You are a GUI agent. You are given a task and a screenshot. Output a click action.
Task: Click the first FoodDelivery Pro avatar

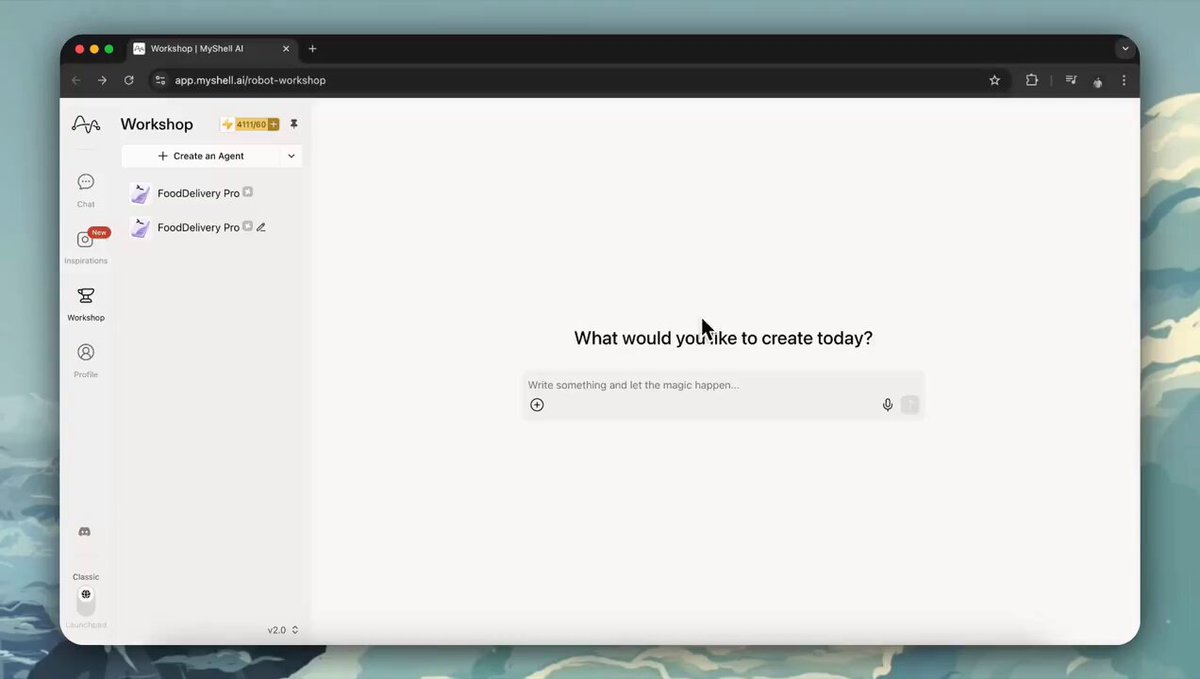pyautogui.click(x=140, y=193)
